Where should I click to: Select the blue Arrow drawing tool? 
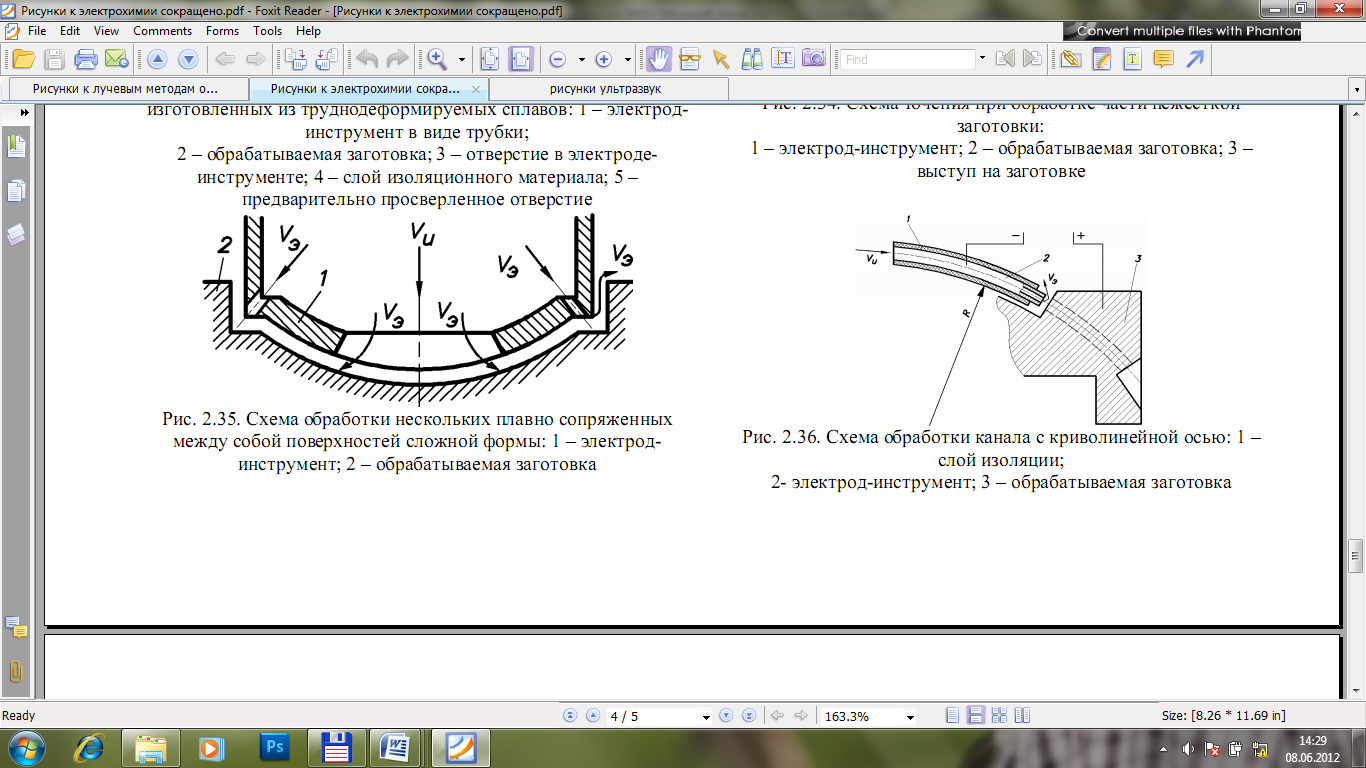[x=1194, y=59]
